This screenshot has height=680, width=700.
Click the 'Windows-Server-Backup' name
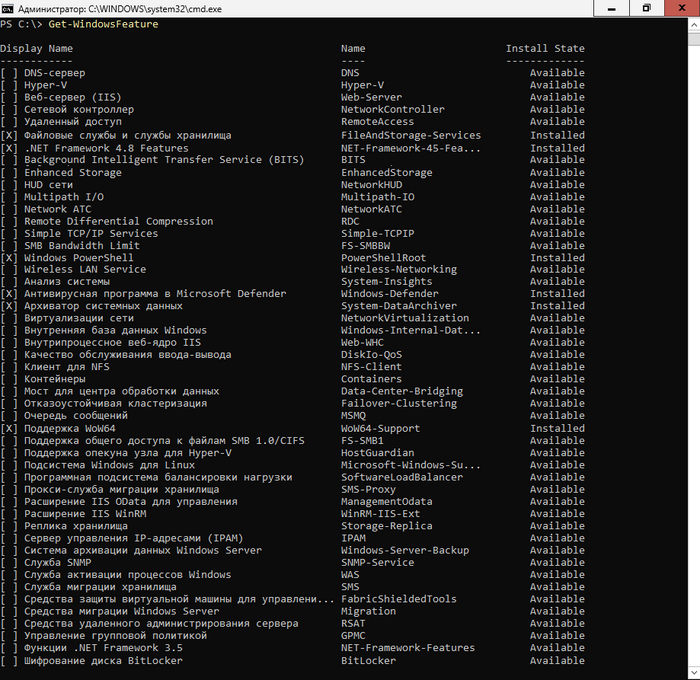pos(405,550)
